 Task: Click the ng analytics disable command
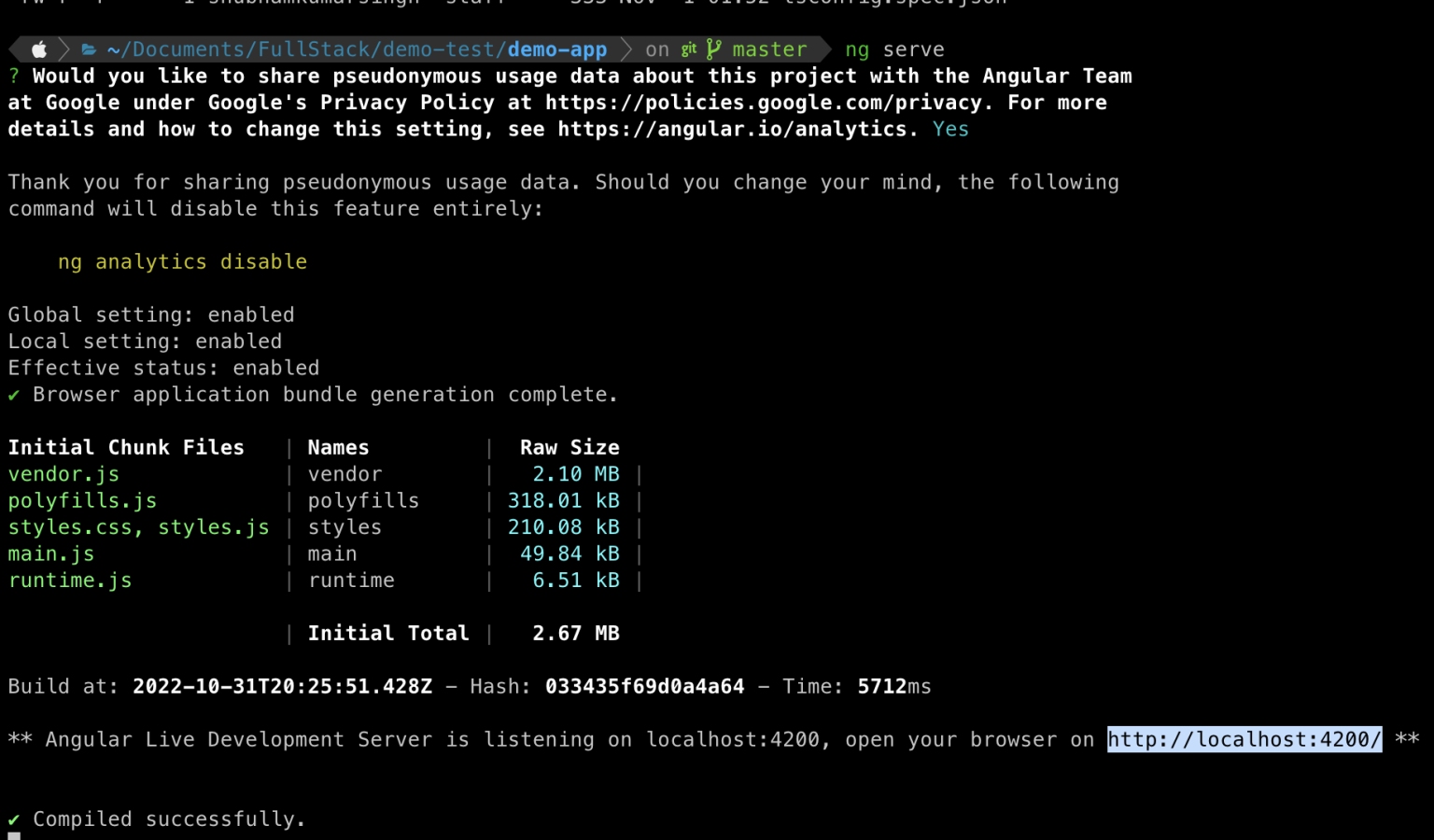(x=183, y=262)
